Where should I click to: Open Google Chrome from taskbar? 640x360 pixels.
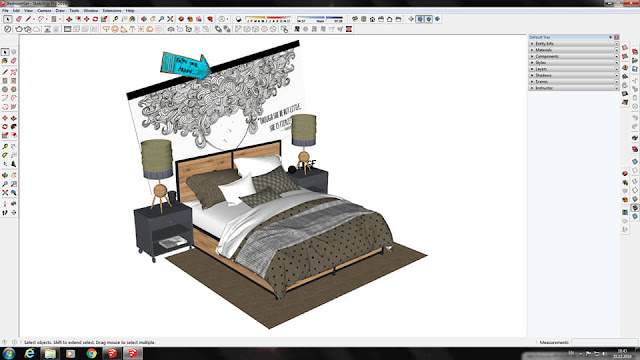point(91,353)
